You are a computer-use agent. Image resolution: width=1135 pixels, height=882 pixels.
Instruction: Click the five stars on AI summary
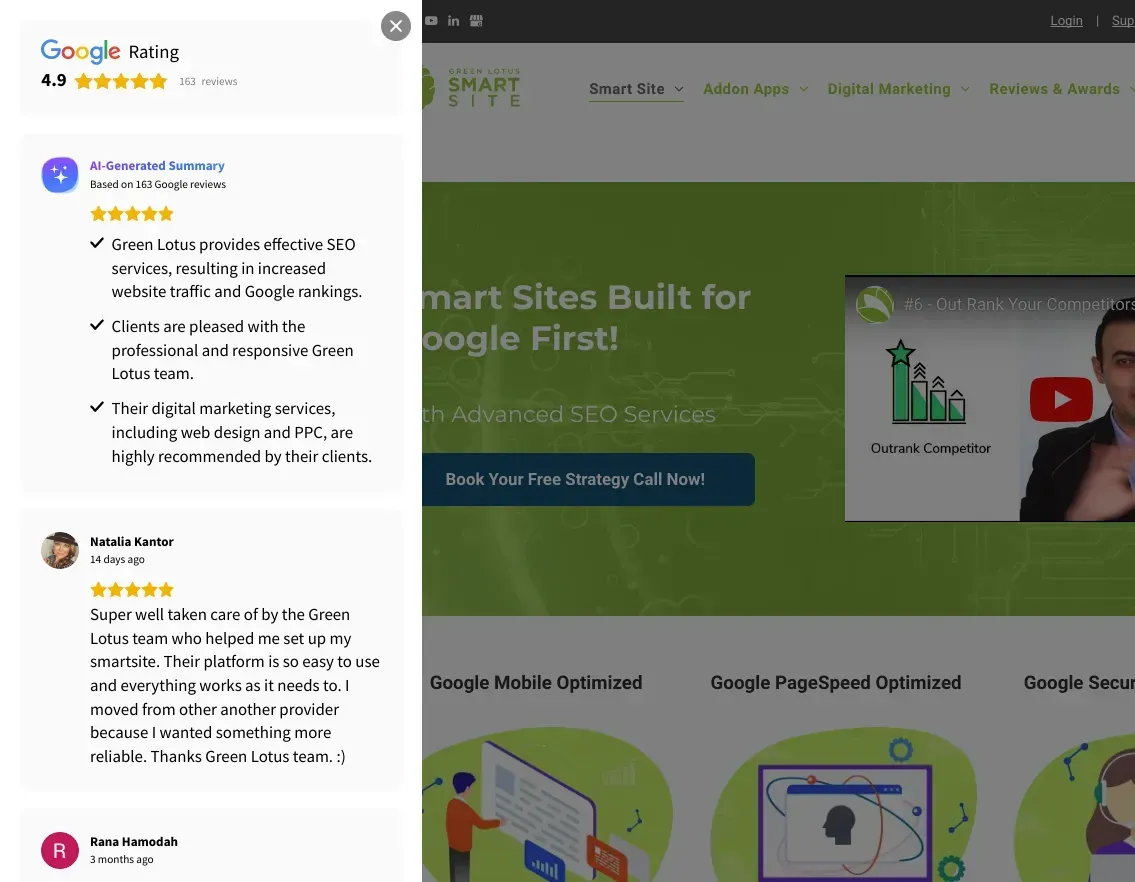[x=132, y=214]
